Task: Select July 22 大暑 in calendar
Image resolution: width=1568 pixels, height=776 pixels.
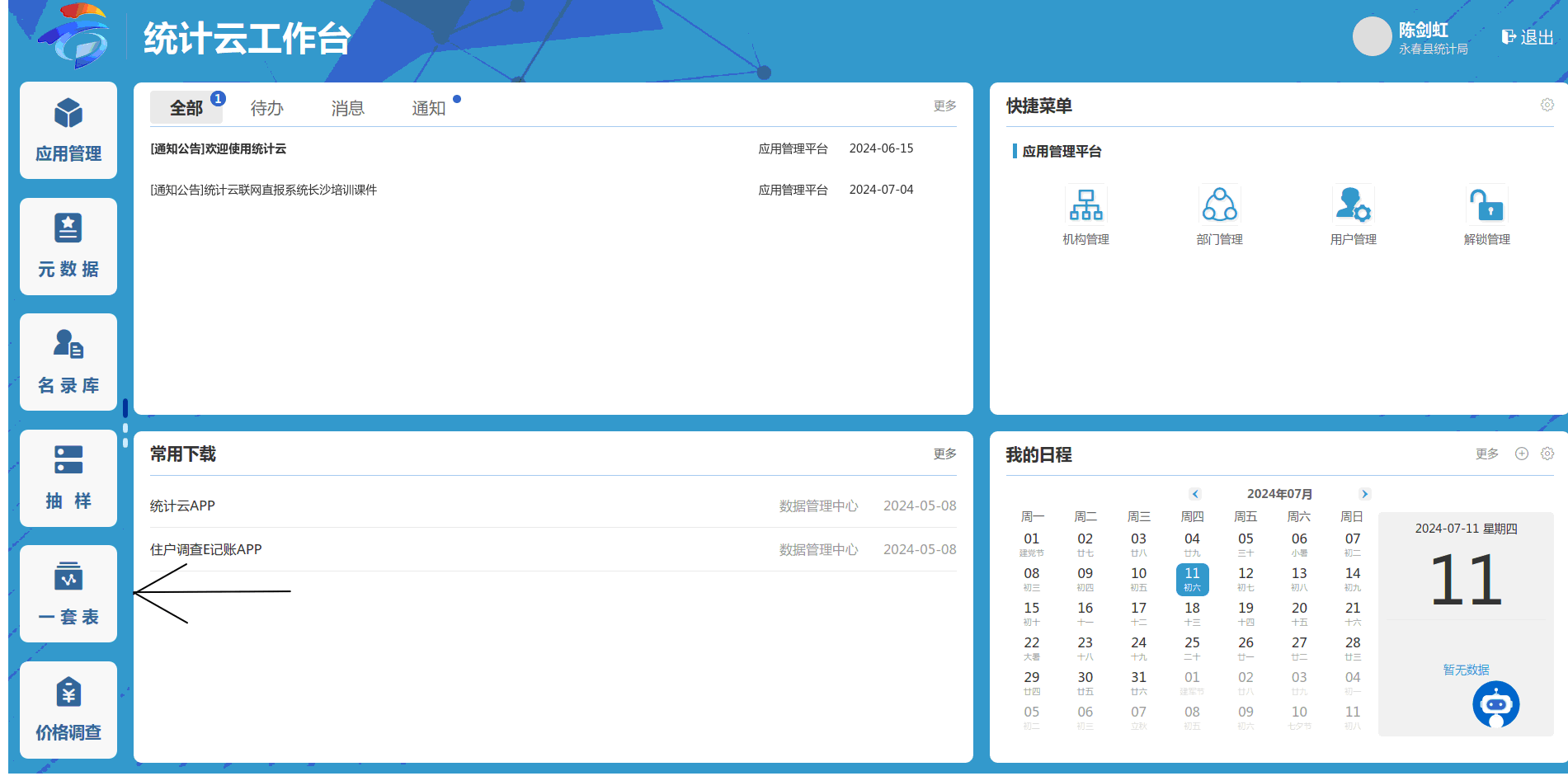Action: 1032,648
